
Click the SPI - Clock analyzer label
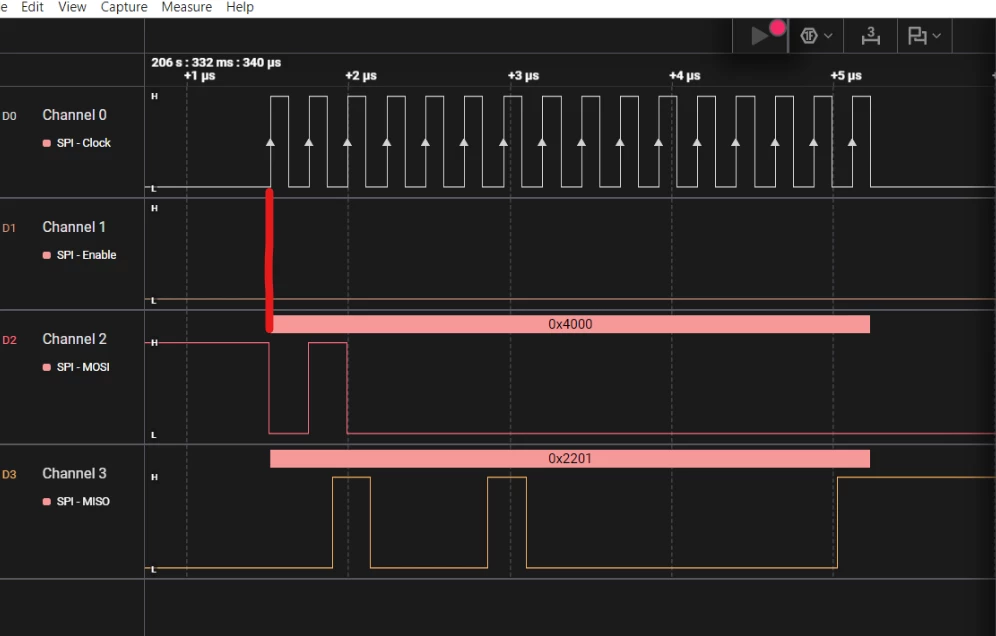tap(84, 143)
